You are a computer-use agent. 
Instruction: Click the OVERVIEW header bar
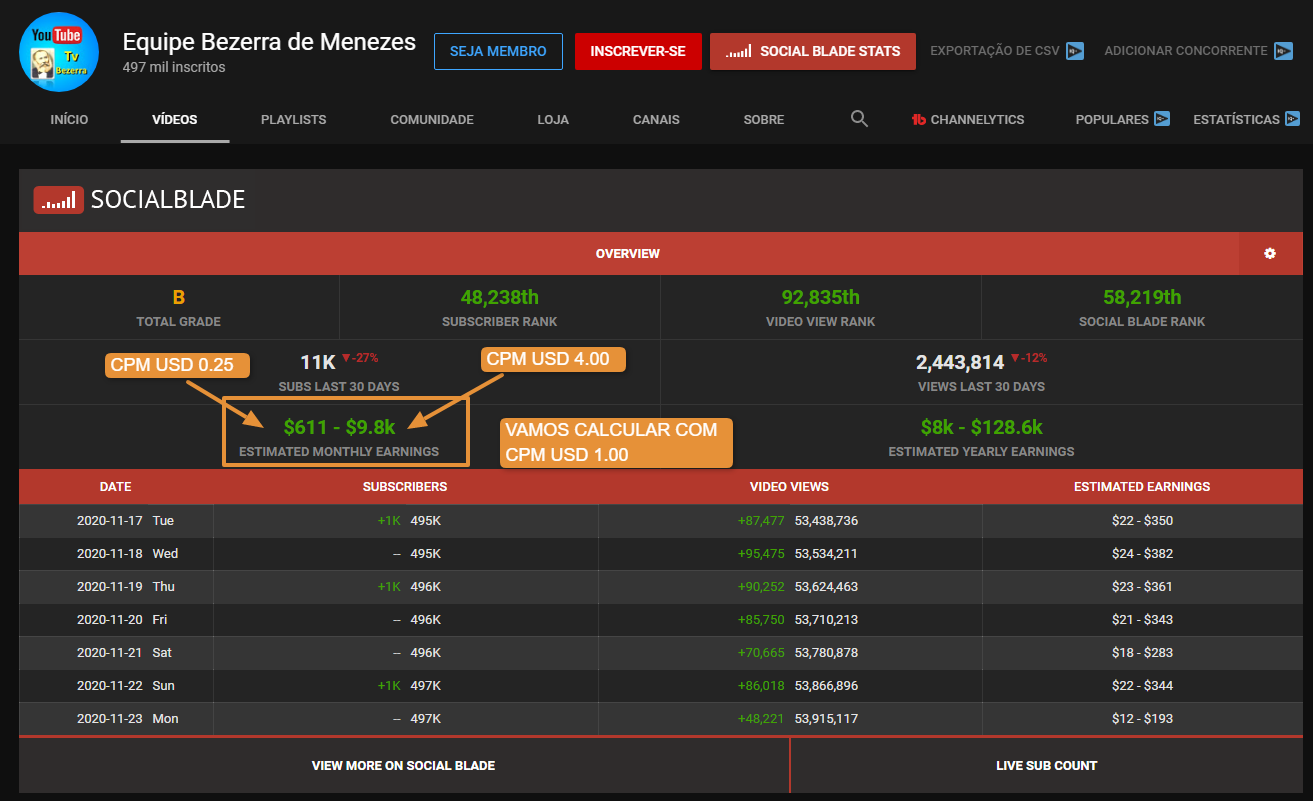click(628, 253)
